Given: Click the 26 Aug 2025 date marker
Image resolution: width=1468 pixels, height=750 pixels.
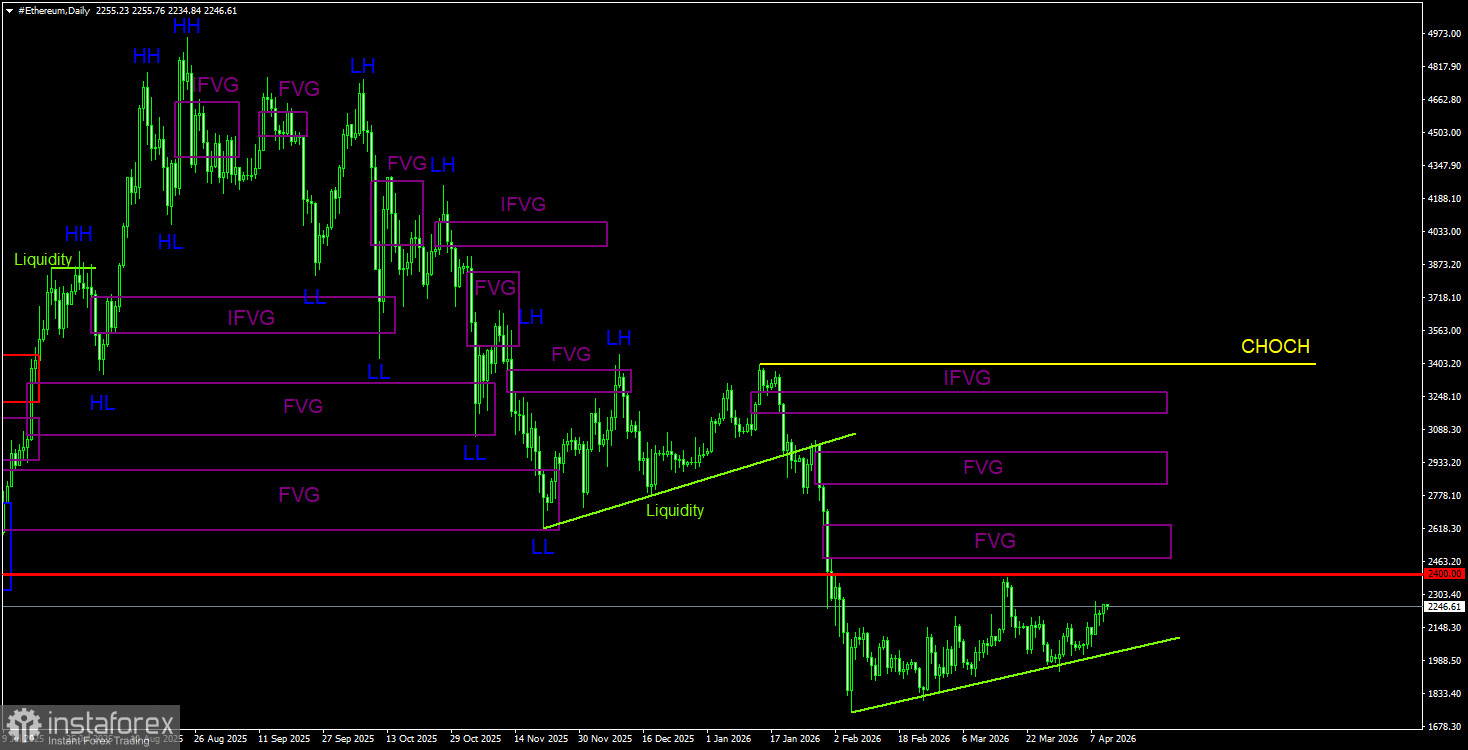Looking at the screenshot, I should point(219,740).
